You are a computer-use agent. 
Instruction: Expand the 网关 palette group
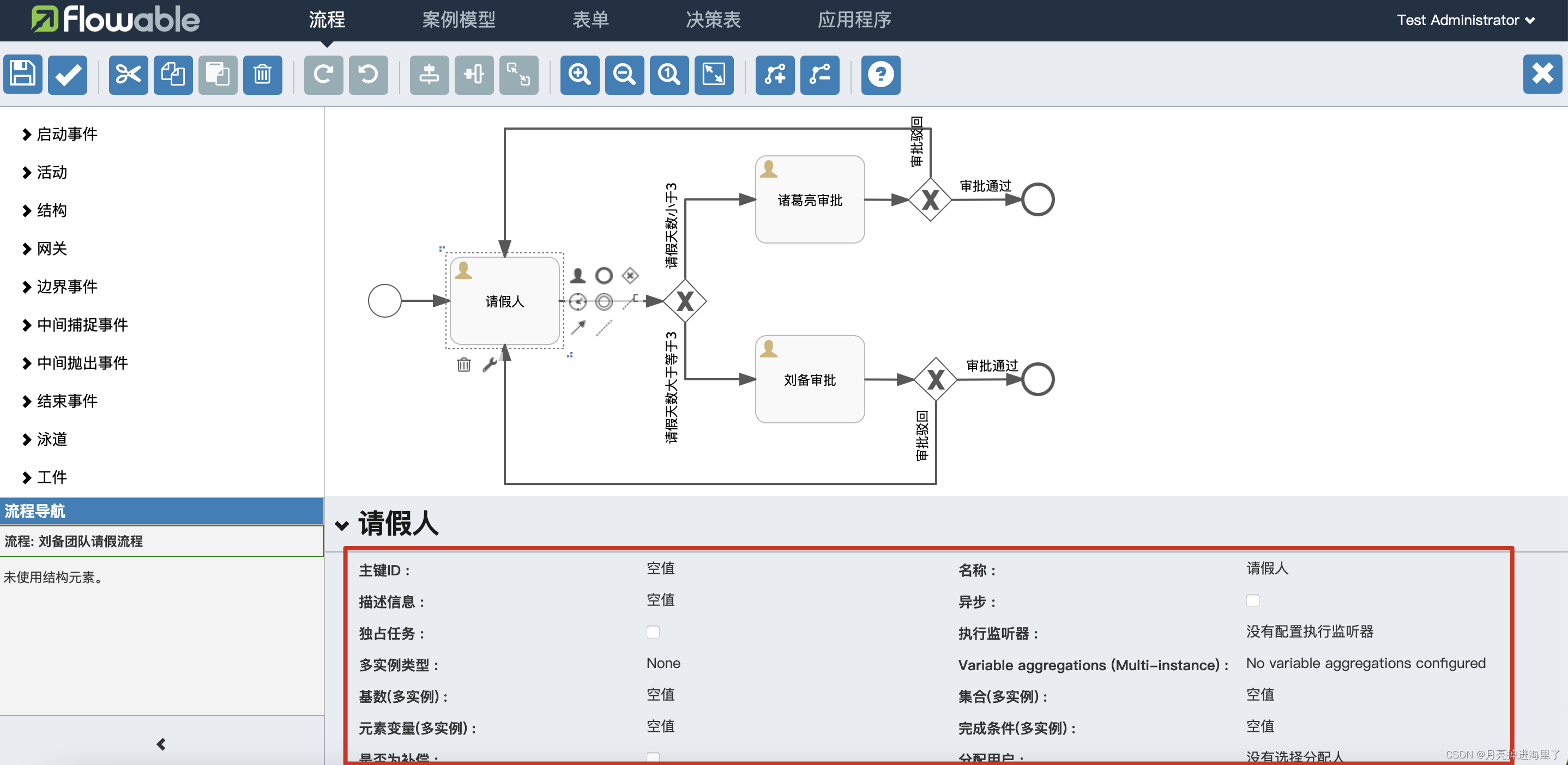45,248
